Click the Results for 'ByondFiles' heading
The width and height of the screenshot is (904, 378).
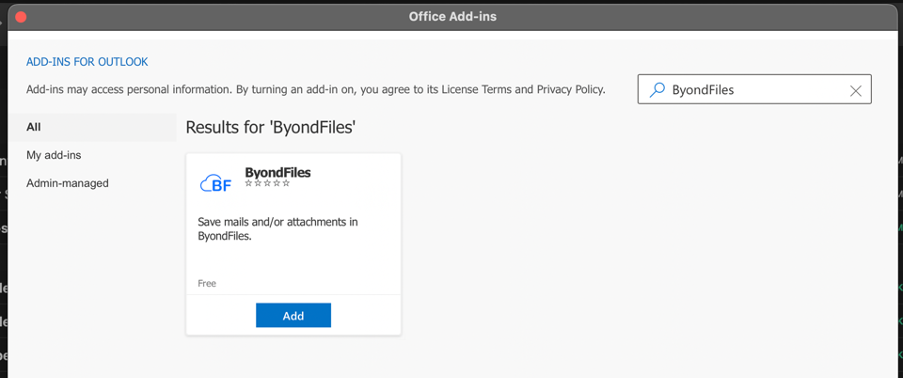tap(270, 127)
